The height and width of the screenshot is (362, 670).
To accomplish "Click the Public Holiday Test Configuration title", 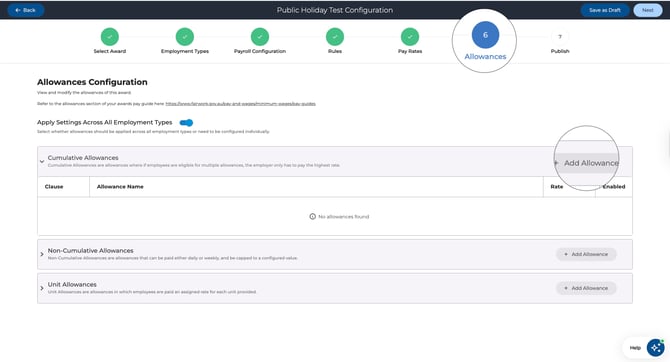I will [335, 10].
